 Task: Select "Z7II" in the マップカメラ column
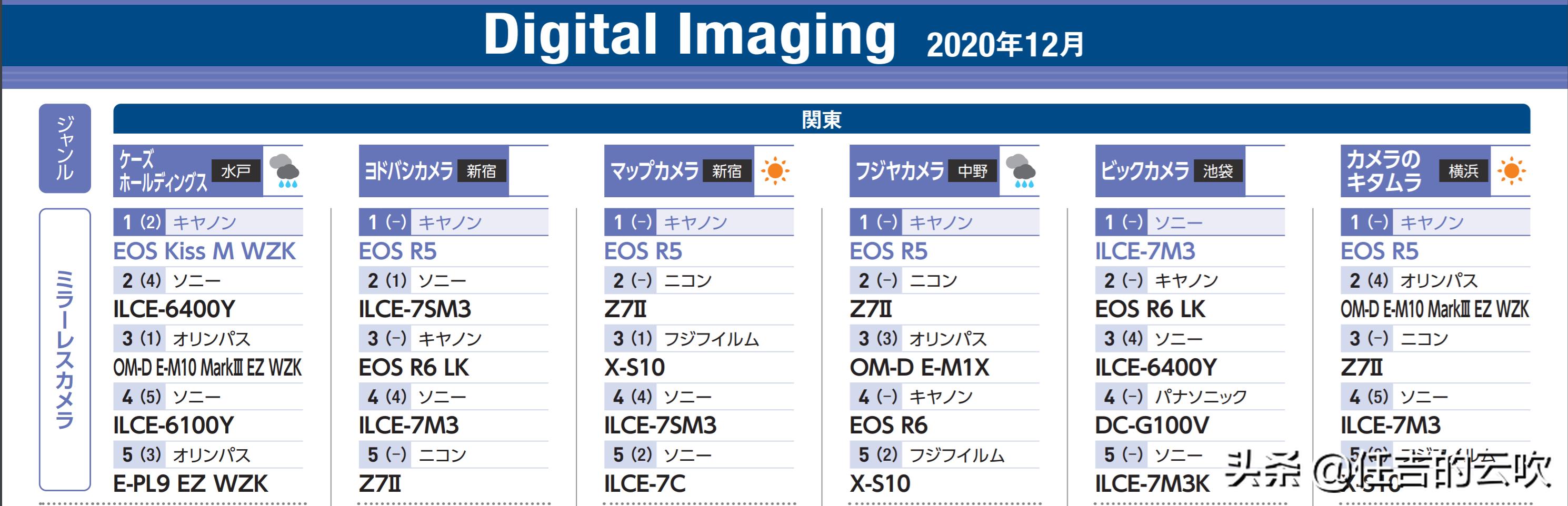(626, 309)
